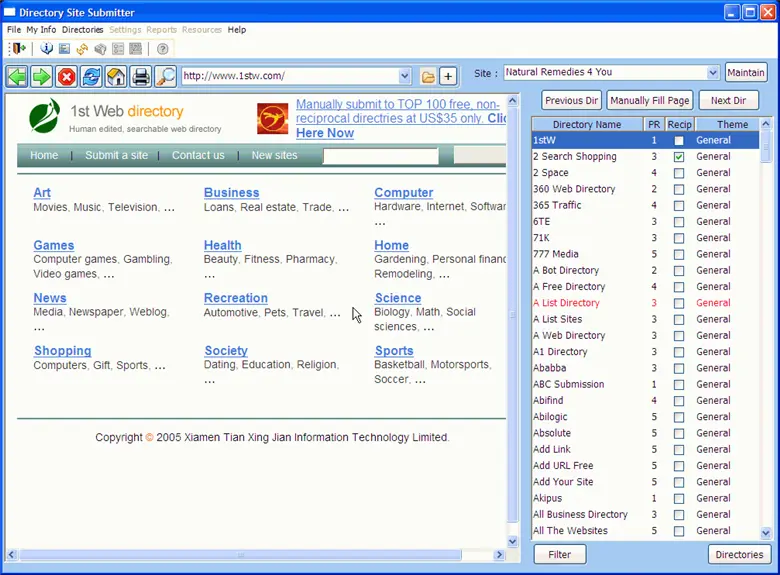Click the web page search input field
Image resolution: width=780 pixels, height=575 pixels.
point(380,156)
